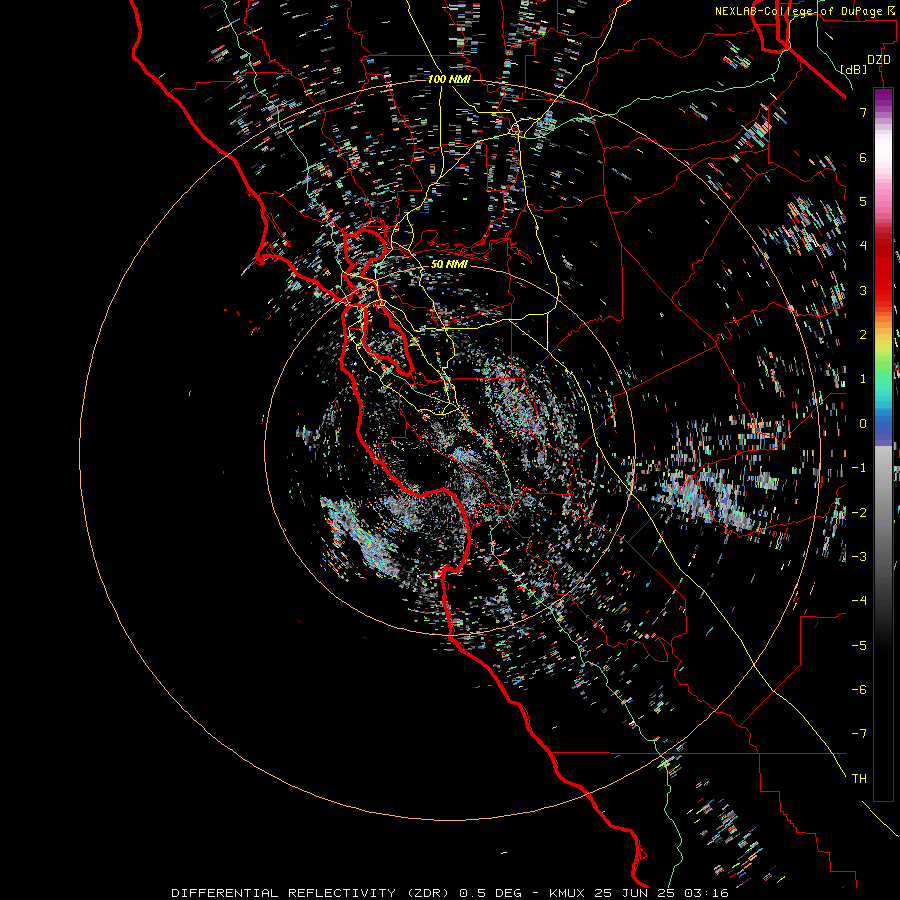Viewport: 900px width, 900px height.
Task: Click the "DZD" product label above the scale
Action: (878, 60)
